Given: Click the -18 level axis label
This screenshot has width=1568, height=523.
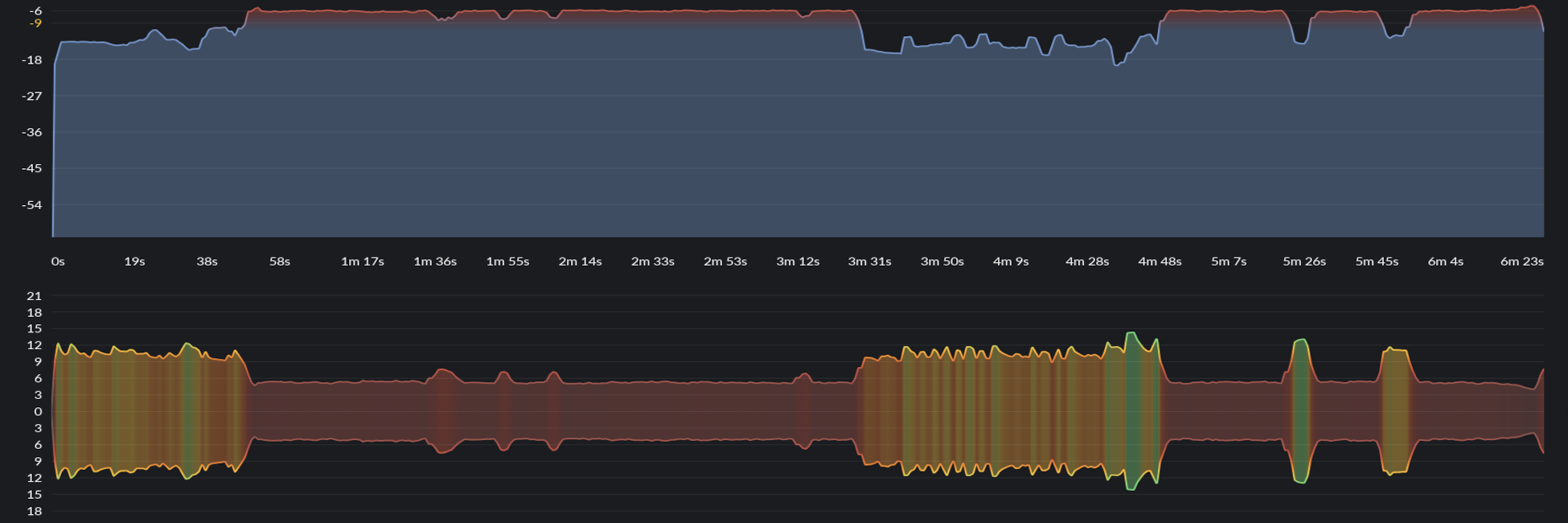Looking at the screenshot, I should click(x=32, y=60).
